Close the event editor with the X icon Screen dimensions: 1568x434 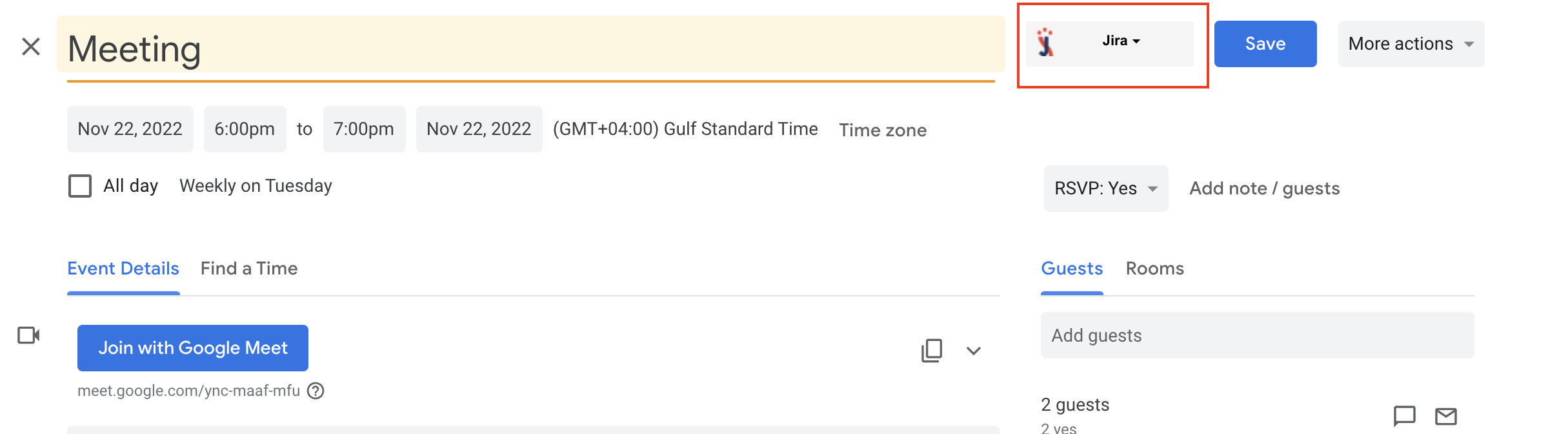click(30, 47)
